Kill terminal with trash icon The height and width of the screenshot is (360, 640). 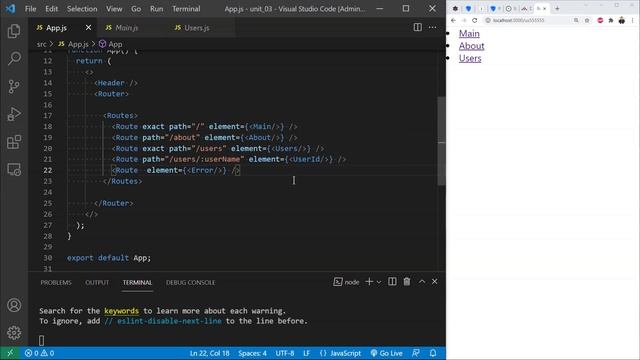pos(407,282)
